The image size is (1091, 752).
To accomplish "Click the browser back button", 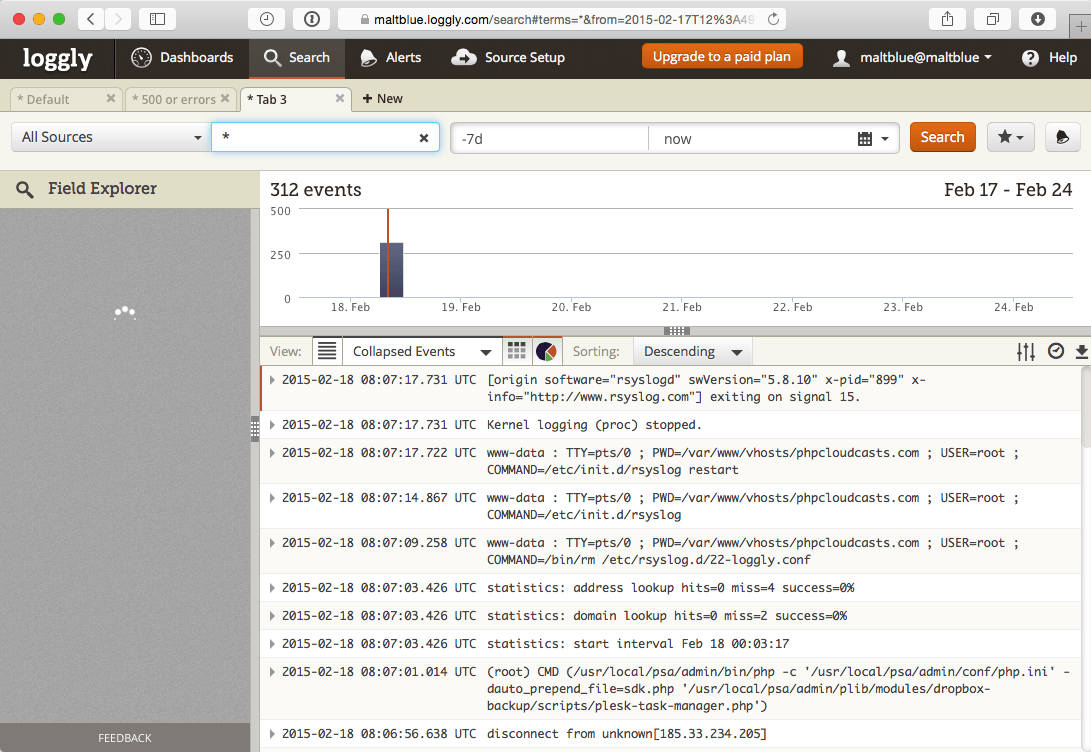I will (x=91, y=19).
